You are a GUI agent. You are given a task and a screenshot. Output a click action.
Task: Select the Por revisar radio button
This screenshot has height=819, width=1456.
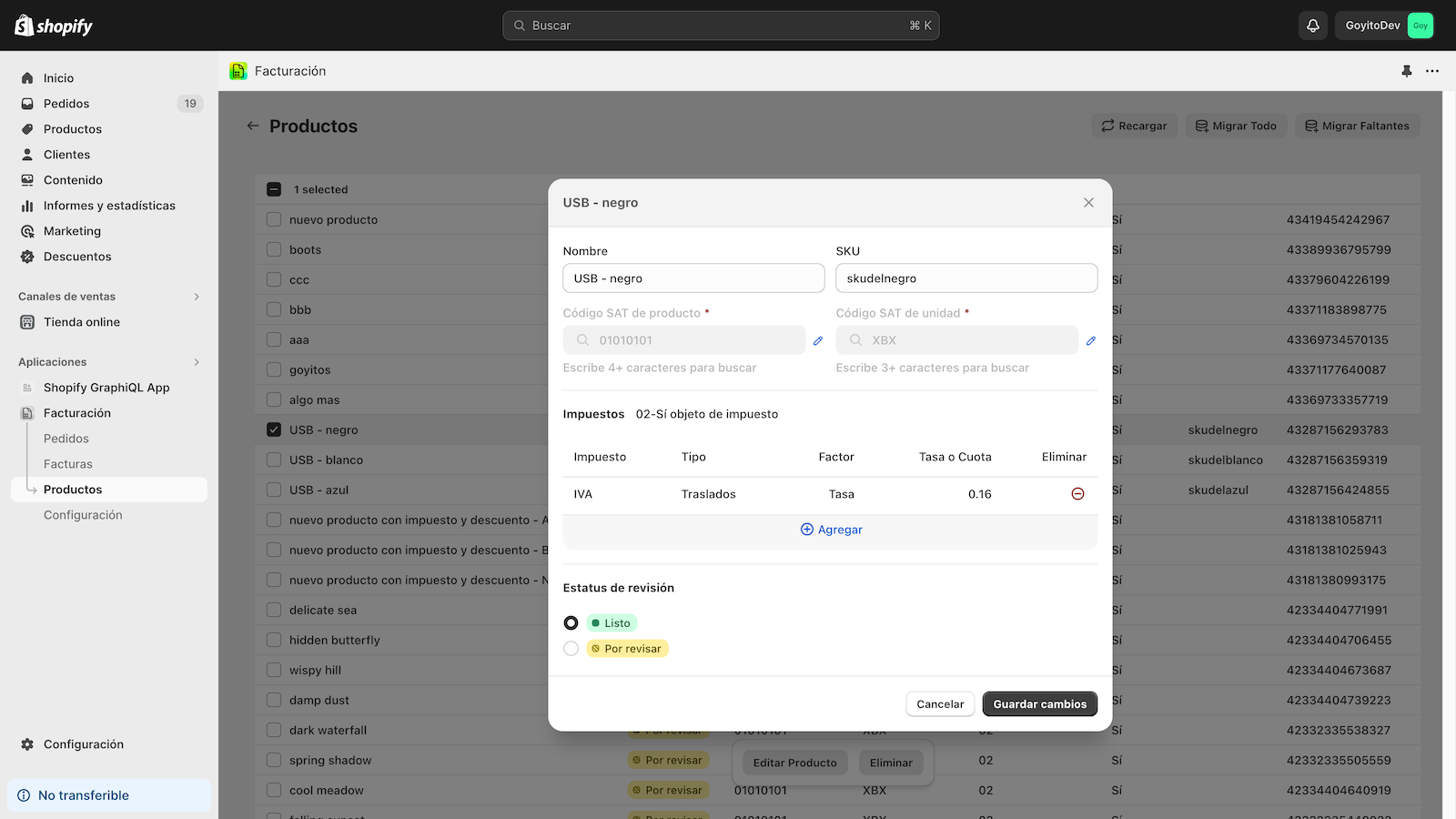point(571,649)
